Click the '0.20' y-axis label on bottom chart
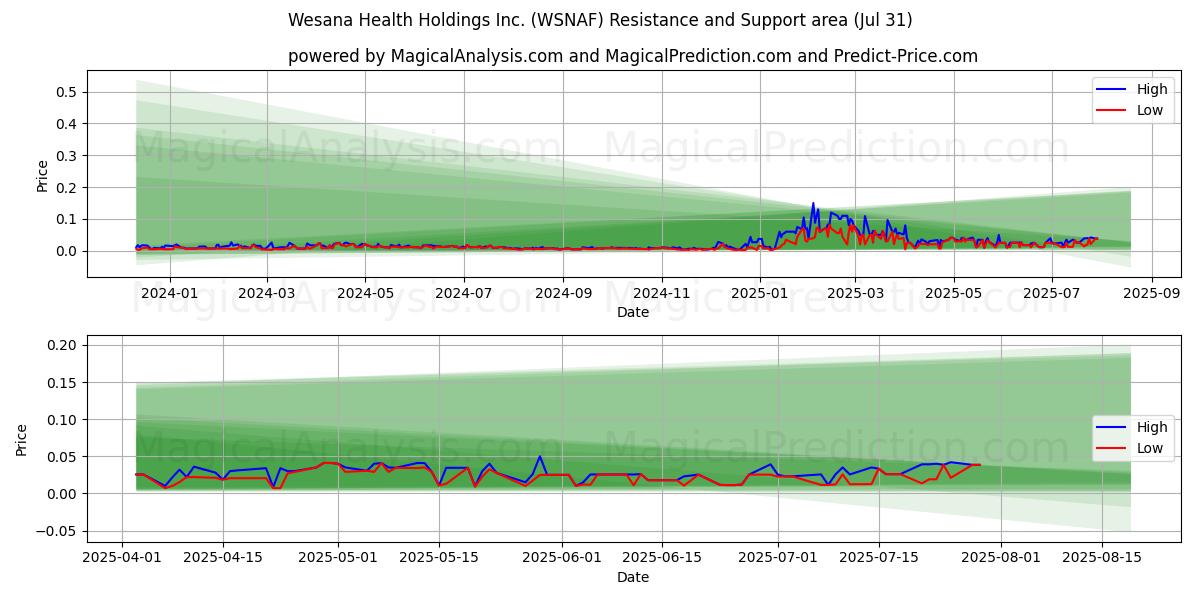The image size is (1200, 600). [x=64, y=345]
